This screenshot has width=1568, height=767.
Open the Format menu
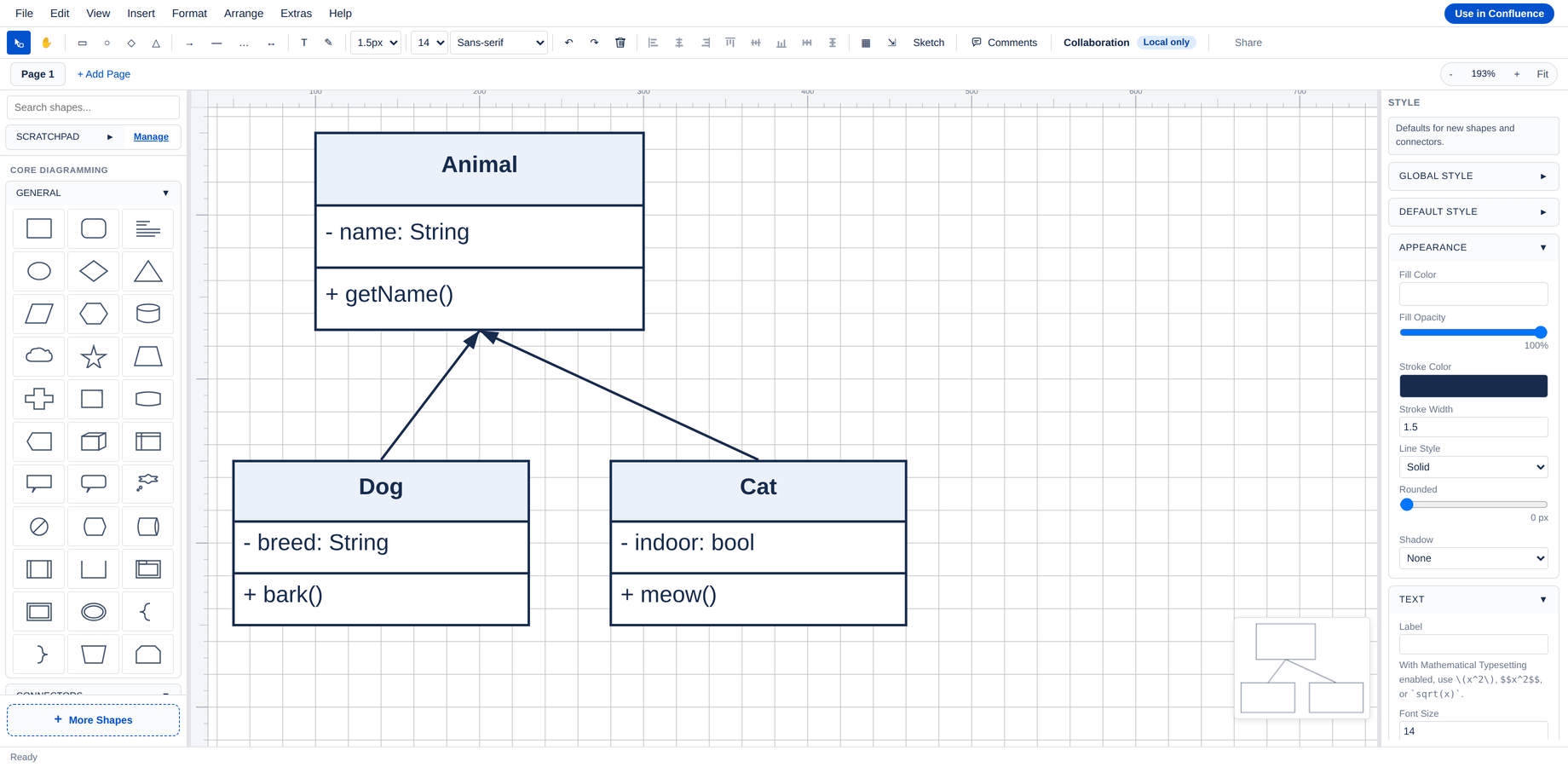tap(189, 13)
